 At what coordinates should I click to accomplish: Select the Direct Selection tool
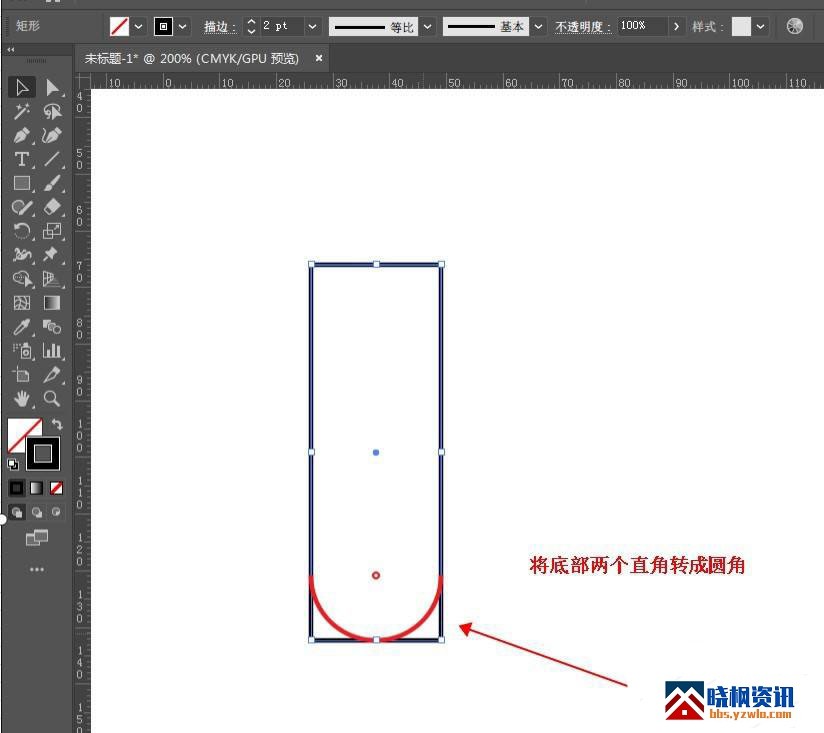52,88
